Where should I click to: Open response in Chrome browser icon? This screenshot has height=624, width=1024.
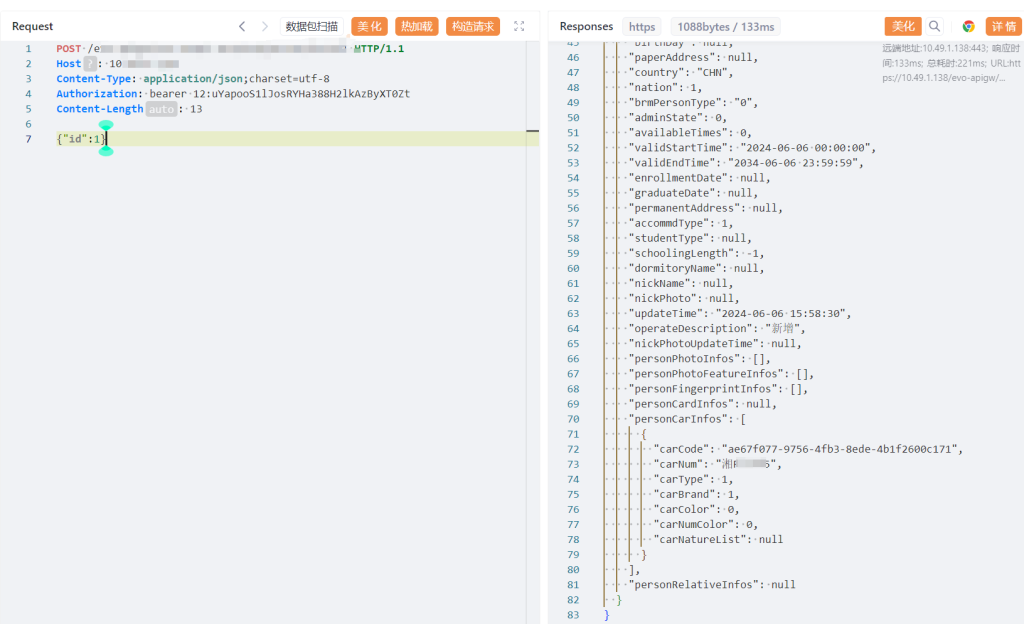point(968,26)
